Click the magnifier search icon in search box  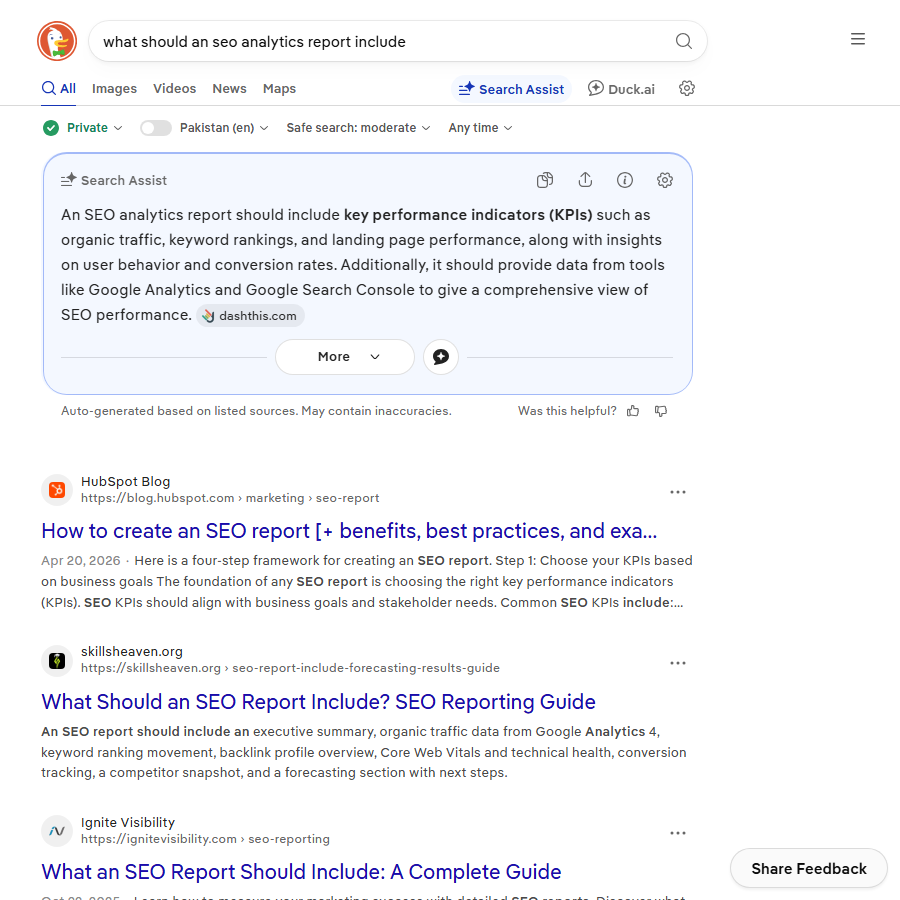683,41
